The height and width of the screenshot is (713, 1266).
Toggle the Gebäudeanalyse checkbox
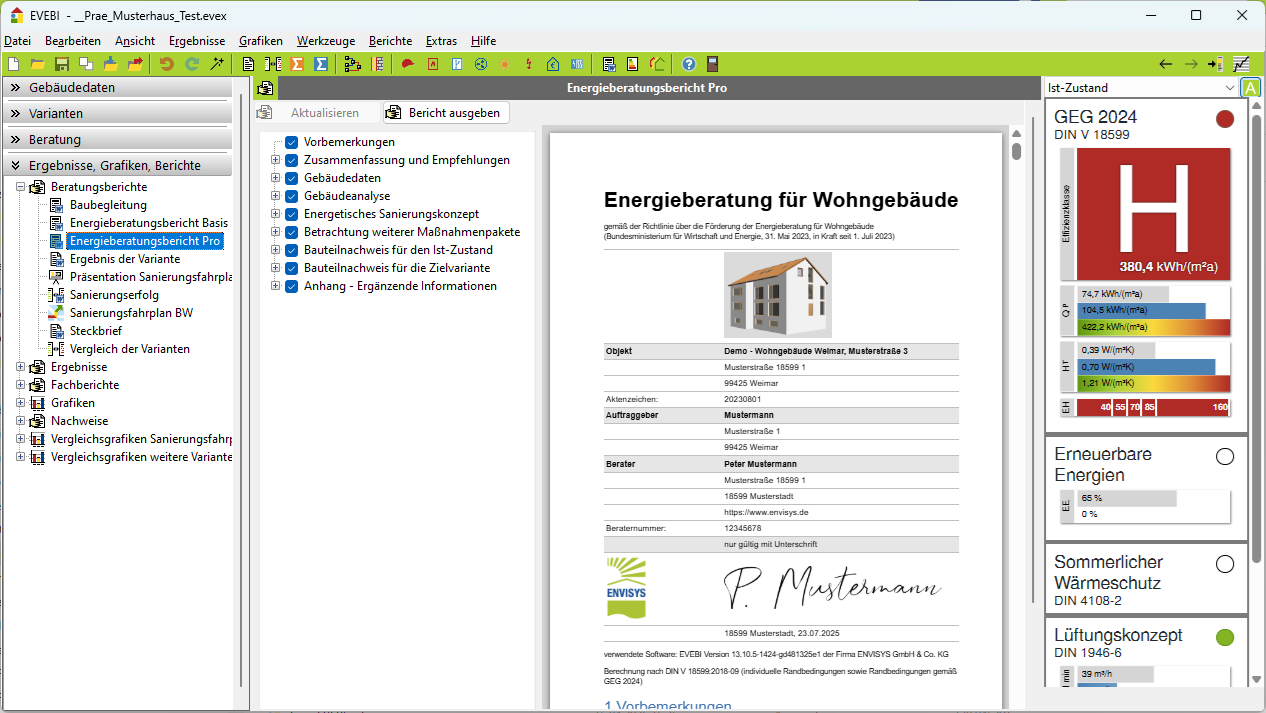pos(292,196)
